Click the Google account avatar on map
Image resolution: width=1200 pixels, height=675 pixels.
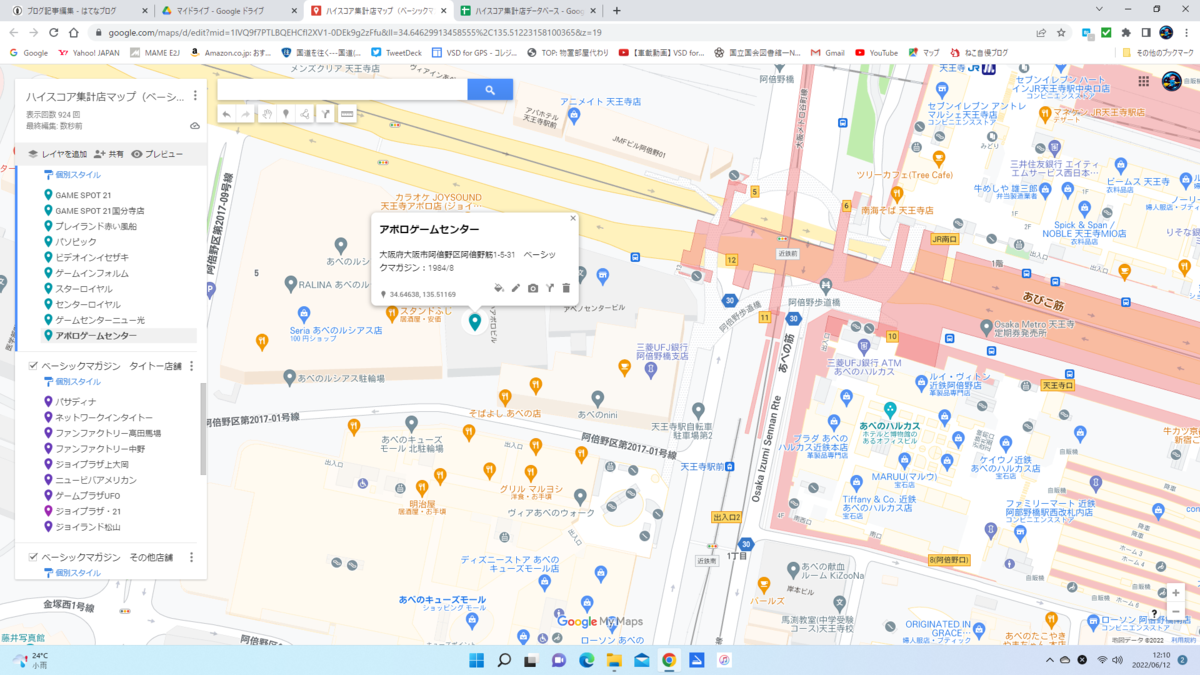click(1172, 82)
